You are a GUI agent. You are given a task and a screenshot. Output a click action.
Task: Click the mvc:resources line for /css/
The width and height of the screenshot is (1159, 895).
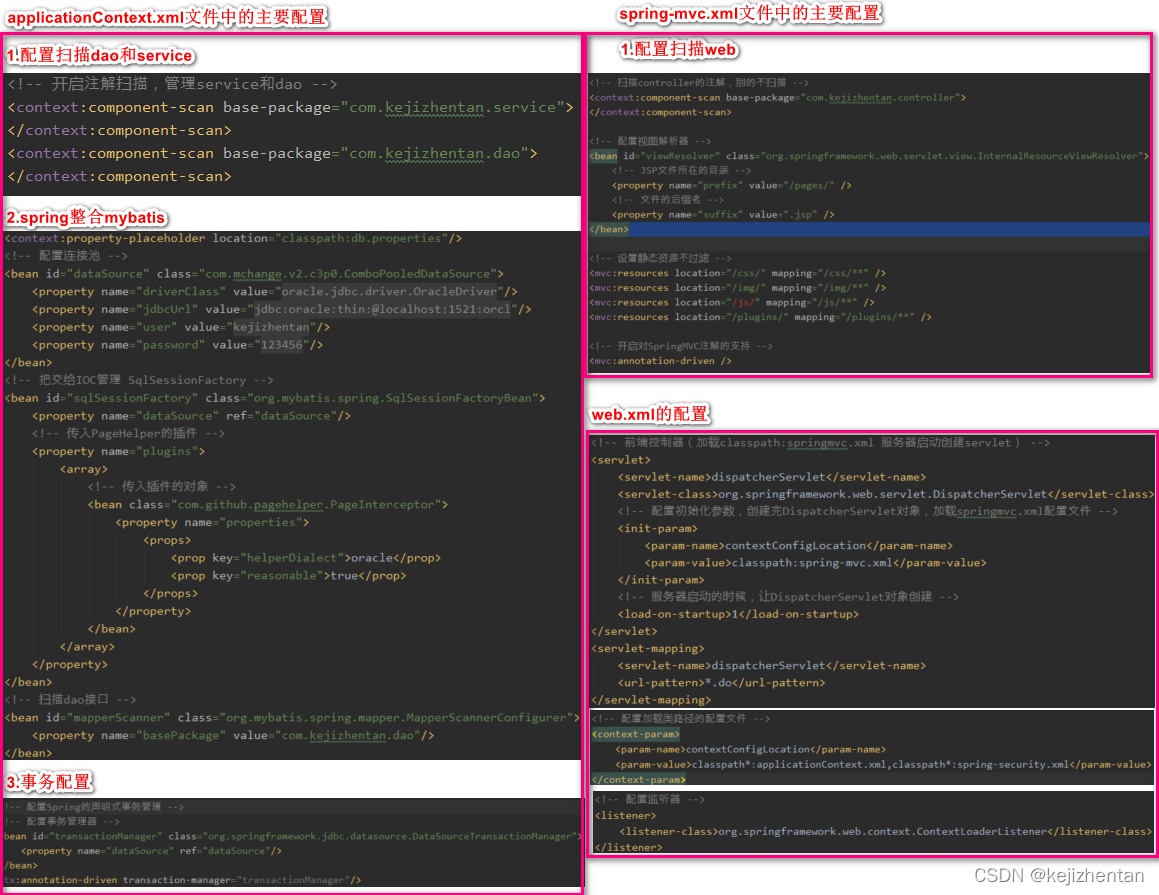pos(738,273)
